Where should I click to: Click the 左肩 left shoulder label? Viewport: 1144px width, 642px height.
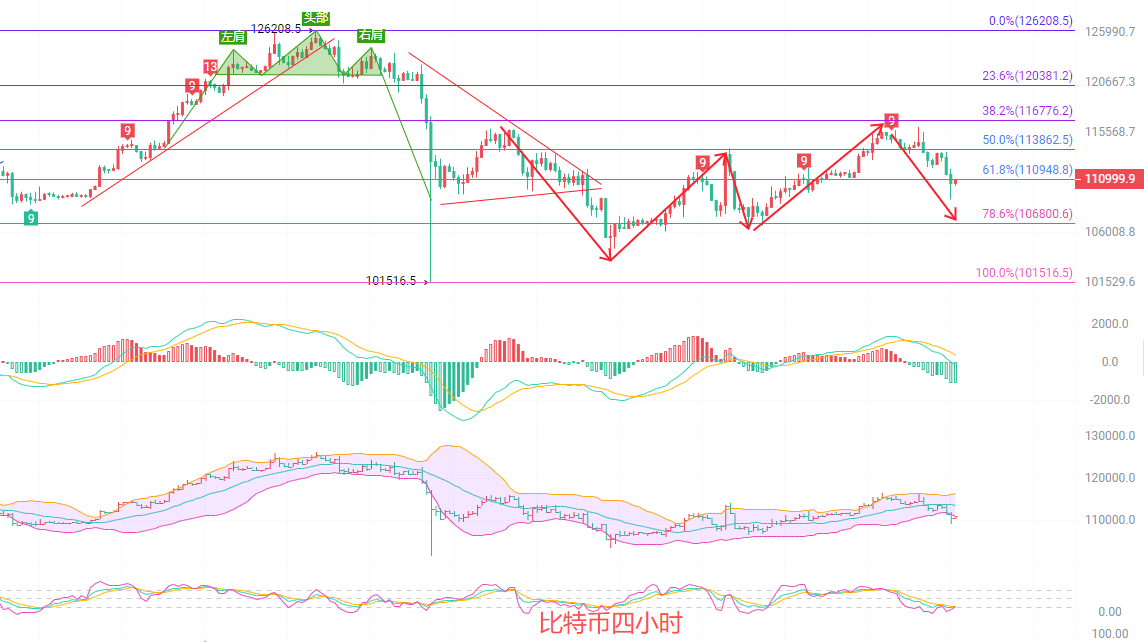click(x=231, y=37)
